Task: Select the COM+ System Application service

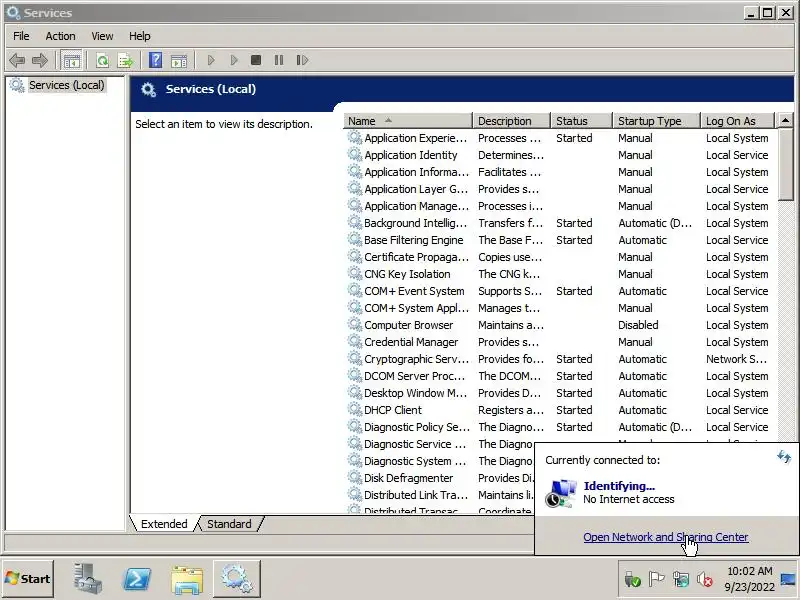Action: (x=559, y=308)
